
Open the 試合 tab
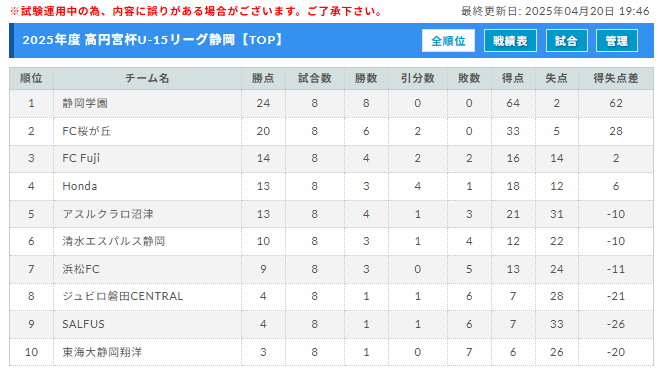tap(567, 41)
